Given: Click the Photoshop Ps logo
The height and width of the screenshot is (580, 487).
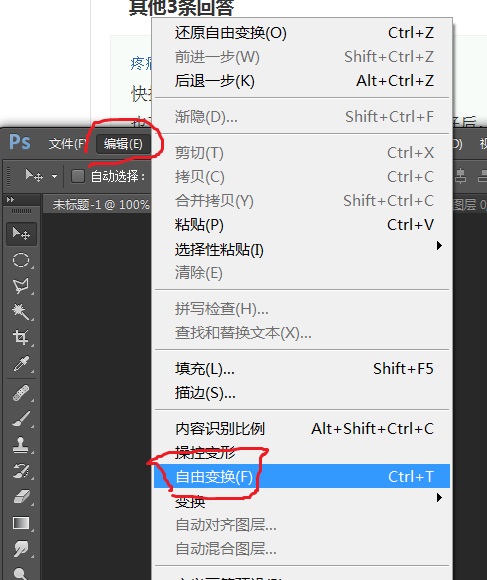Looking at the screenshot, I should [20, 142].
